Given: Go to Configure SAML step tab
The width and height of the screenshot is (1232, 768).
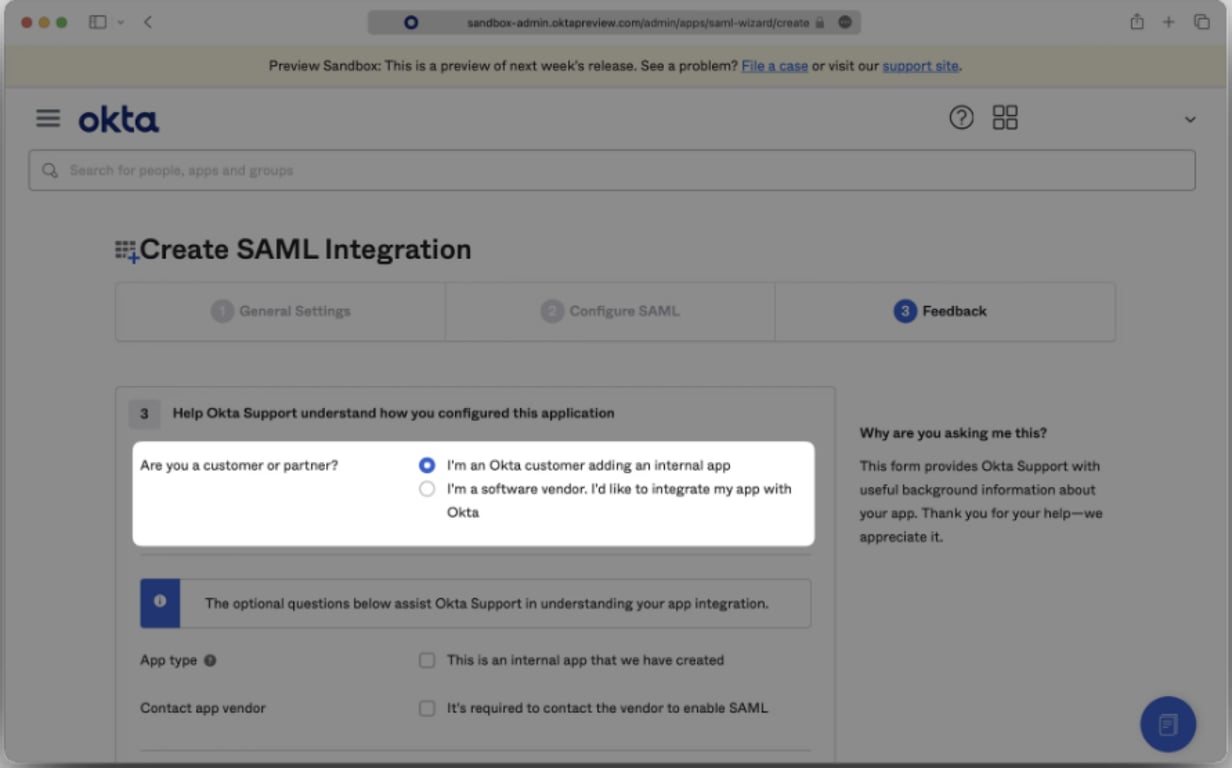Looking at the screenshot, I should click(x=610, y=311).
